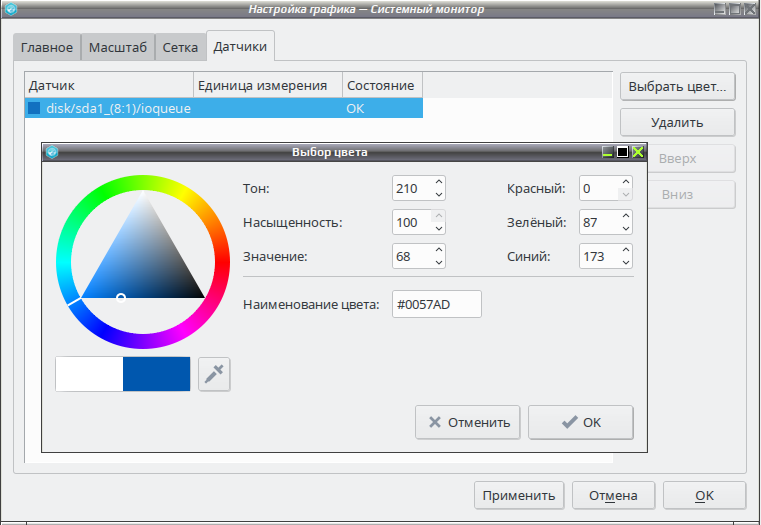Click the hue selector on the color wheel
This screenshot has width=761, height=525.
pos(74,301)
